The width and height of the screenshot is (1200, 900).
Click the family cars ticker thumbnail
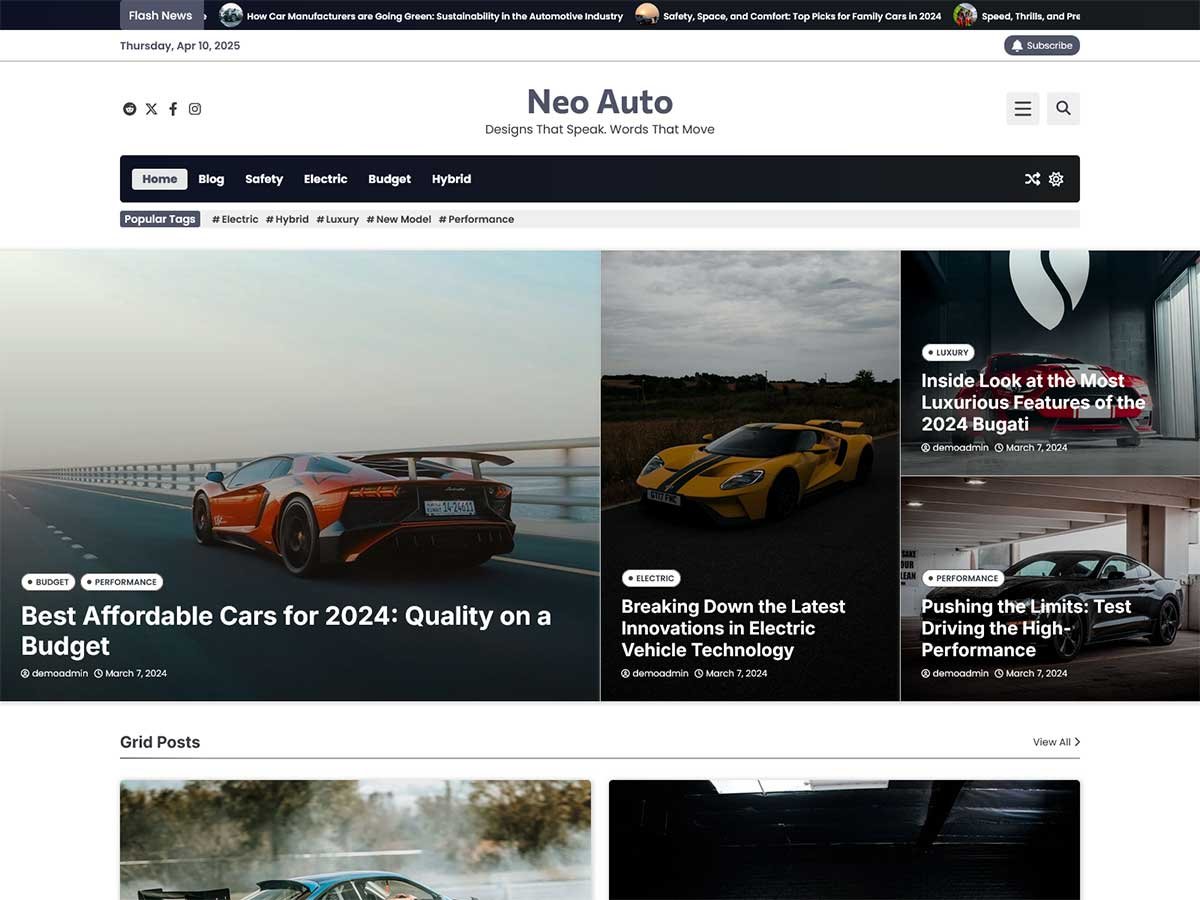pyautogui.click(x=647, y=15)
